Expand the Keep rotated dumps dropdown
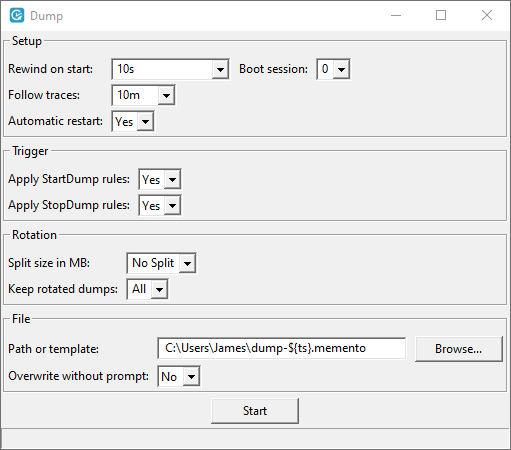 (x=147, y=289)
